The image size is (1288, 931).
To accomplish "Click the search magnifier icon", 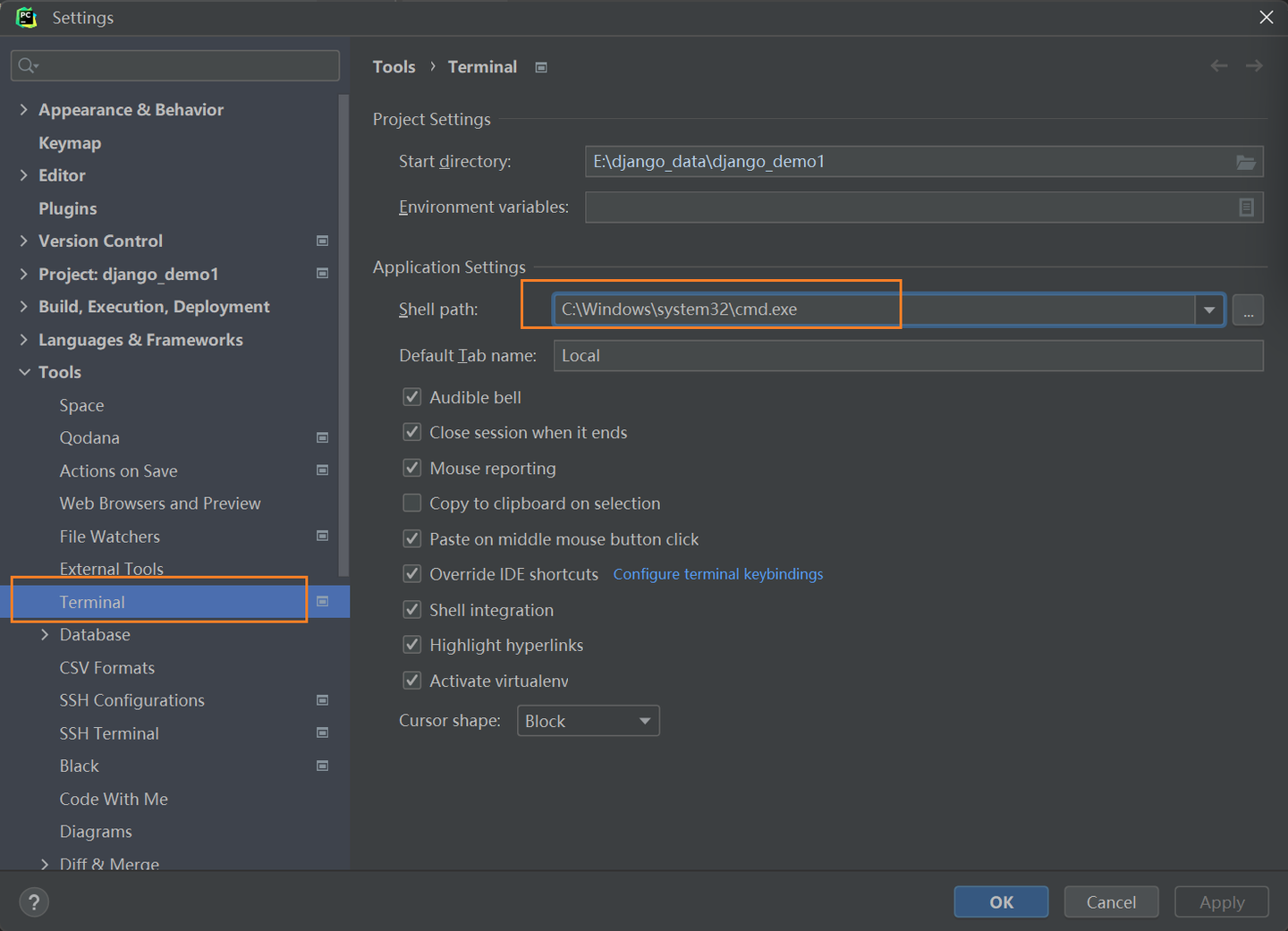I will pos(28,65).
